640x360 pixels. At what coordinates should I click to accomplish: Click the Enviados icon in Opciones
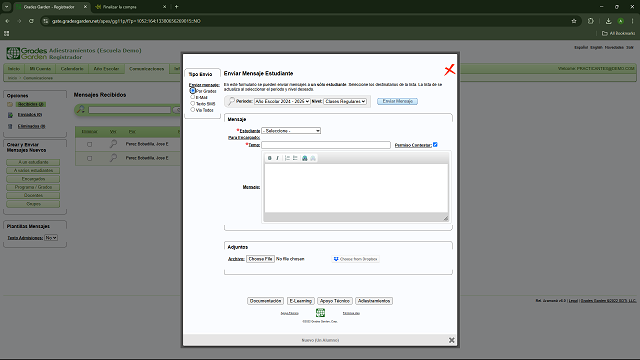coord(11,115)
